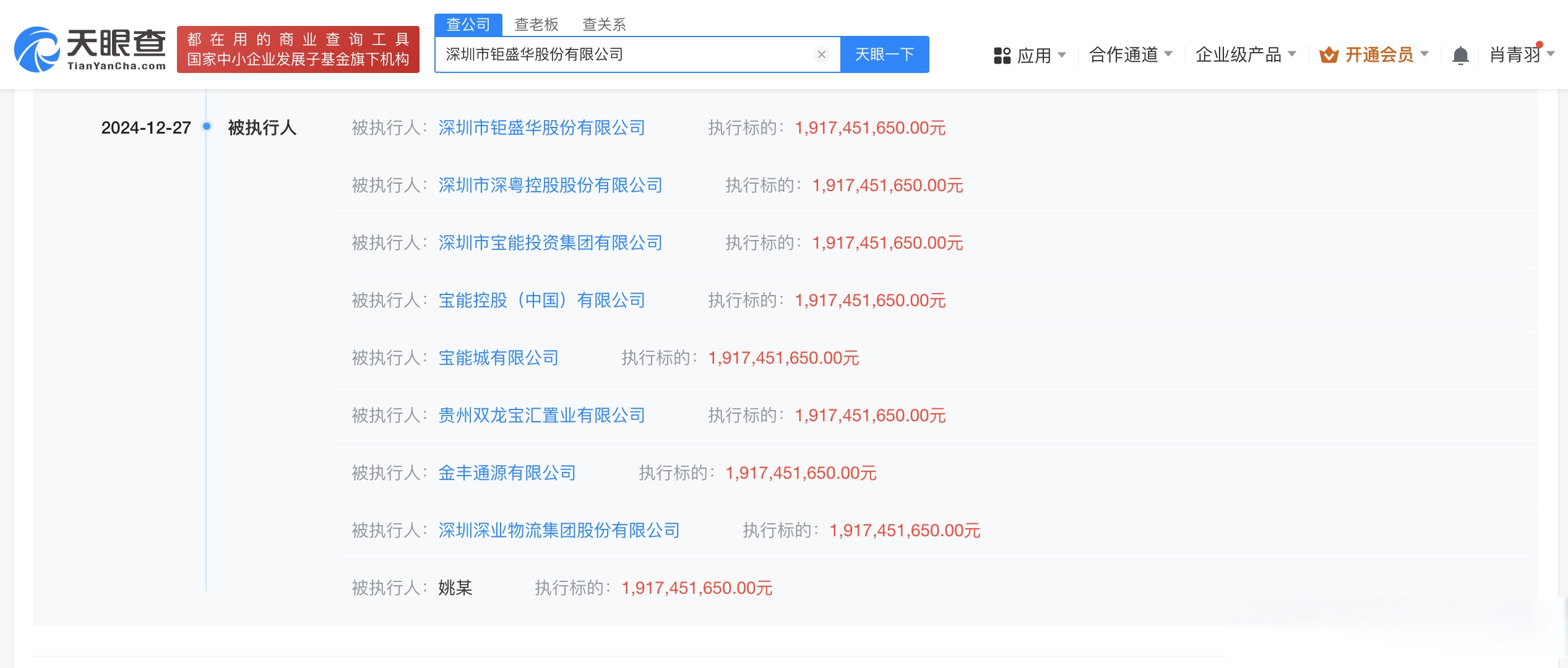The height and width of the screenshot is (668, 1568).
Task: Open 深圳市钜盛华股份有限公司 company link
Action: 541,127
